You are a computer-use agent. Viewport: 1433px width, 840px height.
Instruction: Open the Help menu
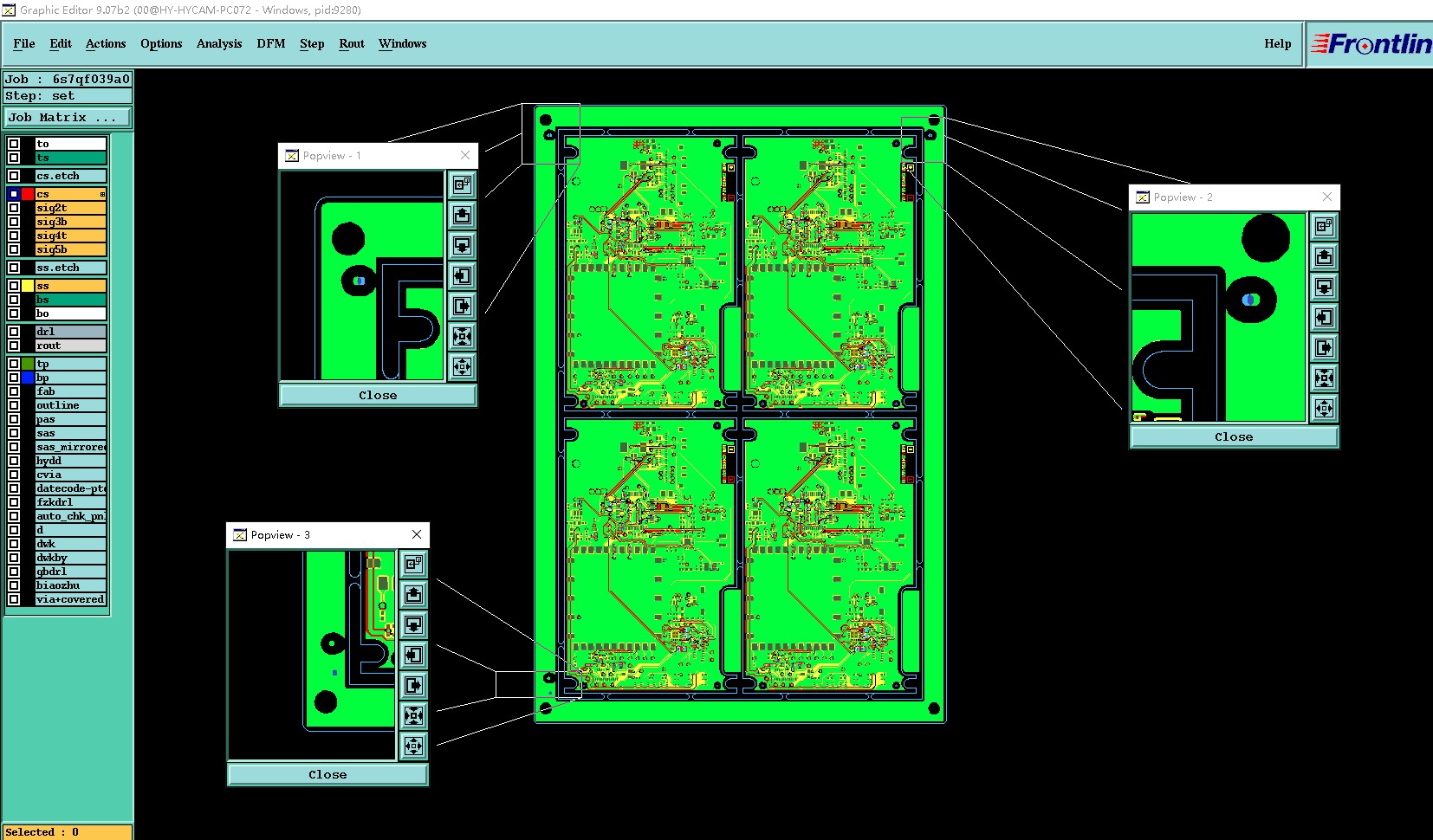pos(1277,43)
